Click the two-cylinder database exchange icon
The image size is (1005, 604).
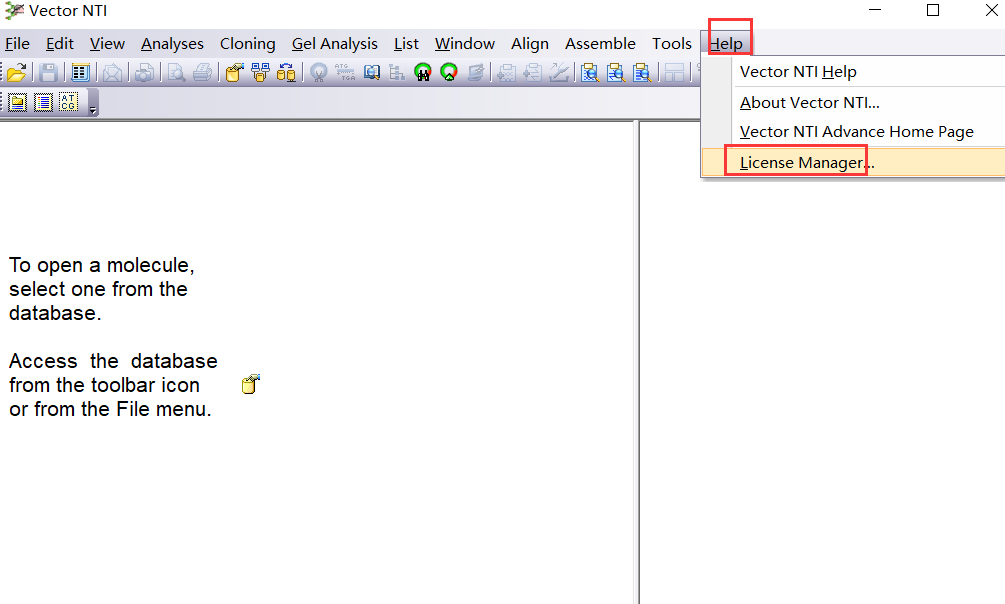(x=286, y=72)
